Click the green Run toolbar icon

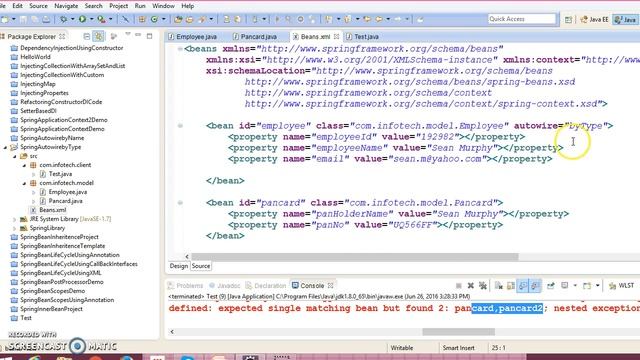click(82, 19)
